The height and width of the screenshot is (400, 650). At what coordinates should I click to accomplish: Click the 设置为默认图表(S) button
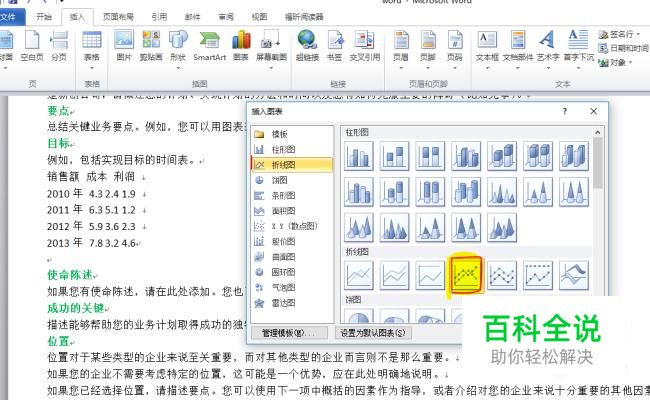[373, 333]
